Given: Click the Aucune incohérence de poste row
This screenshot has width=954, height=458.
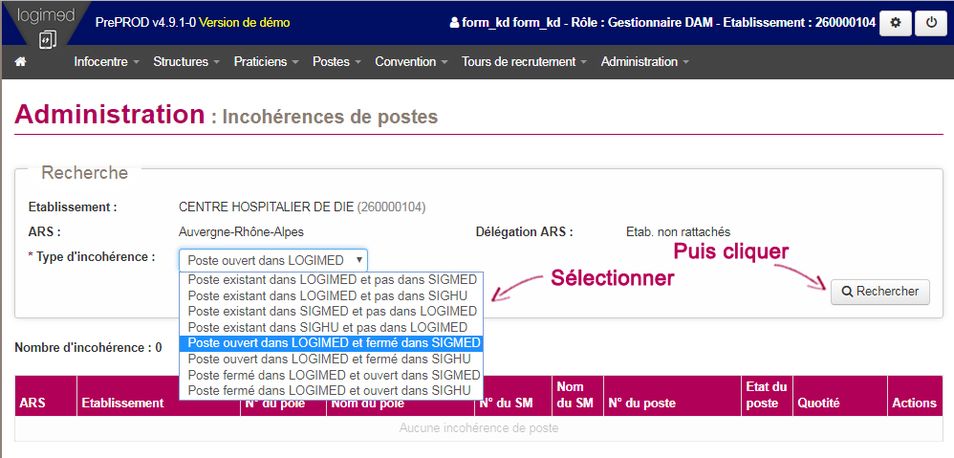Looking at the screenshot, I should 479,428.
